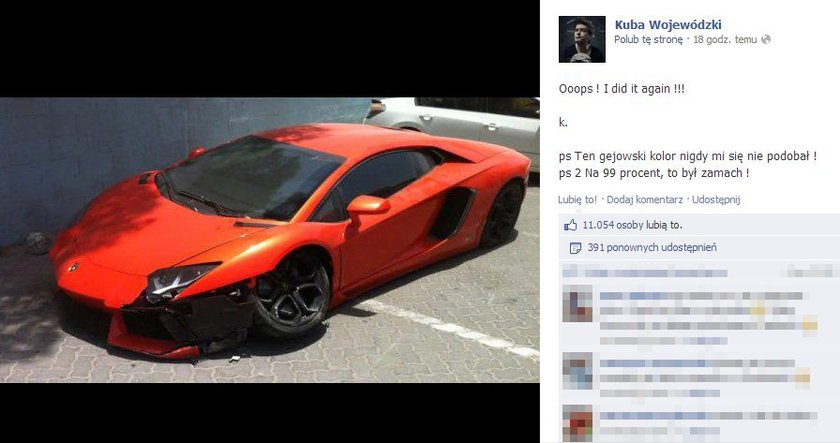Open the '11.054 osoby lubią to' list
840x443 pixels.
(x=632, y=225)
